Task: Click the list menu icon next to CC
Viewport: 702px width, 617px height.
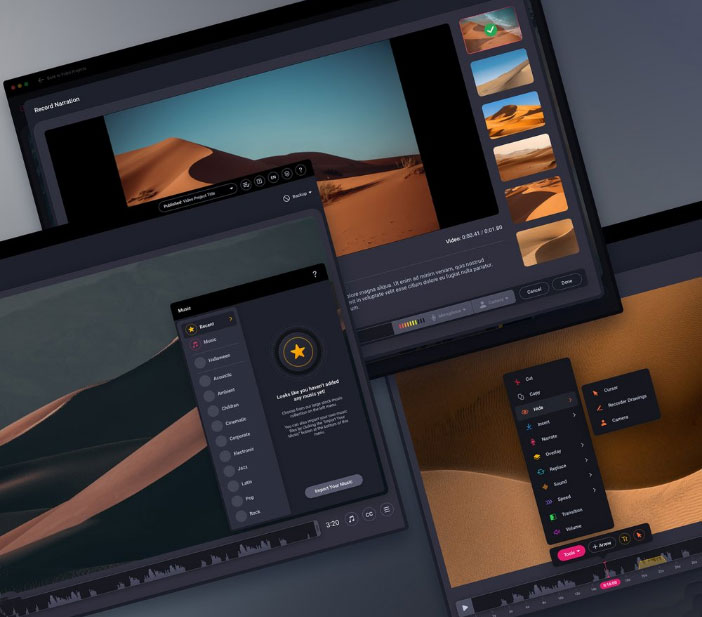Action: [387, 510]
